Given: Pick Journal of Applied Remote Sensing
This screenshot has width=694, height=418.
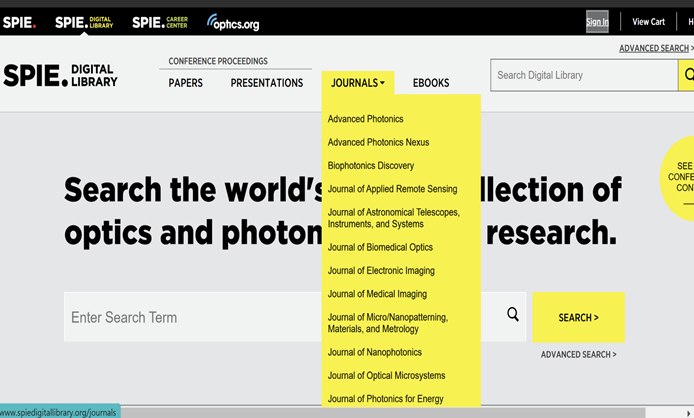Looking at the screenshot, I should tap(392, 189).
